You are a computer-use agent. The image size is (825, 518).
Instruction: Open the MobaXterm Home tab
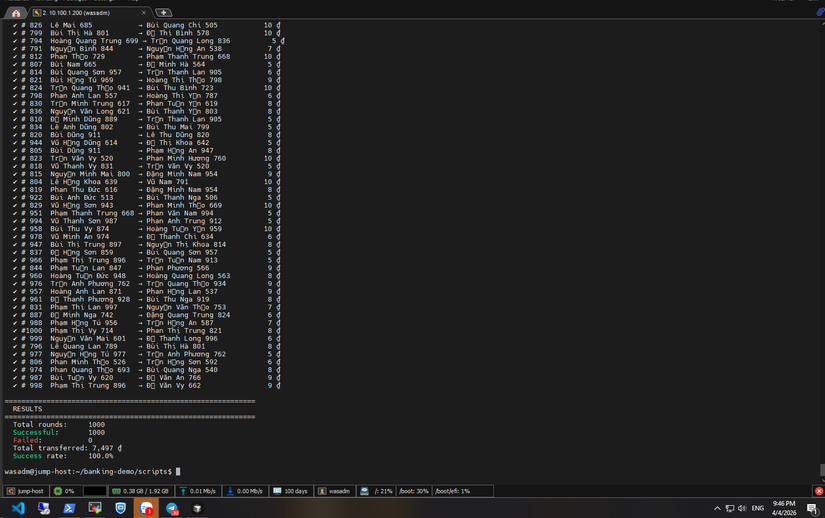click(x=16, y=13)
